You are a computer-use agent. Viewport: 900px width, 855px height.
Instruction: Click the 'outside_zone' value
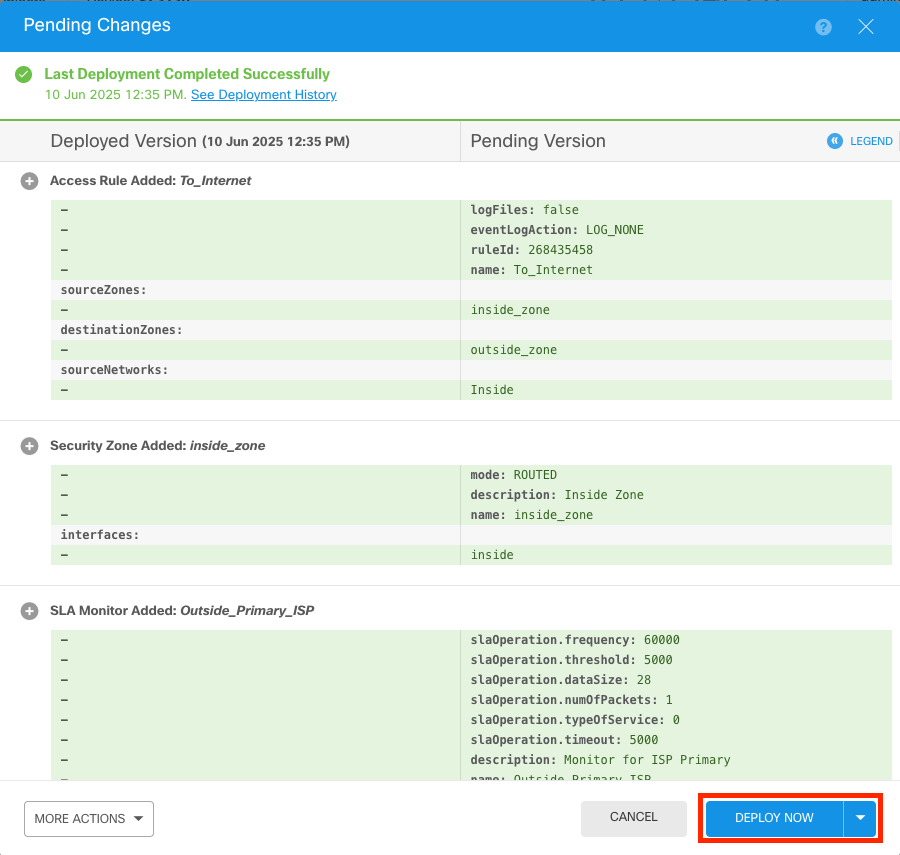click(x=514, y=350)
